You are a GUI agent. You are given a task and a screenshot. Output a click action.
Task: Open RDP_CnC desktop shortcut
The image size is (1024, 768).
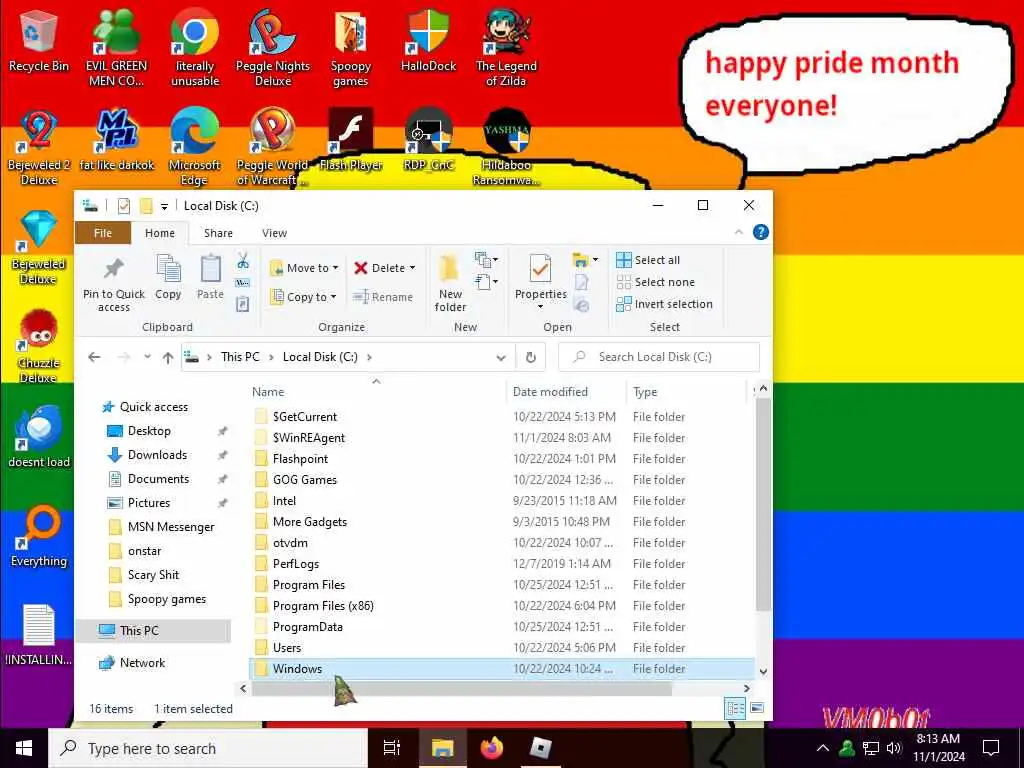[428, 141]
